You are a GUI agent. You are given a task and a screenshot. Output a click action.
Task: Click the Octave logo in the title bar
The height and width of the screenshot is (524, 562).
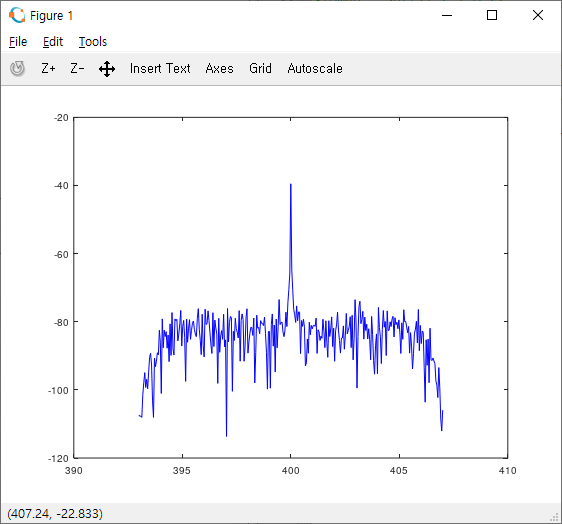click(17, 15)
